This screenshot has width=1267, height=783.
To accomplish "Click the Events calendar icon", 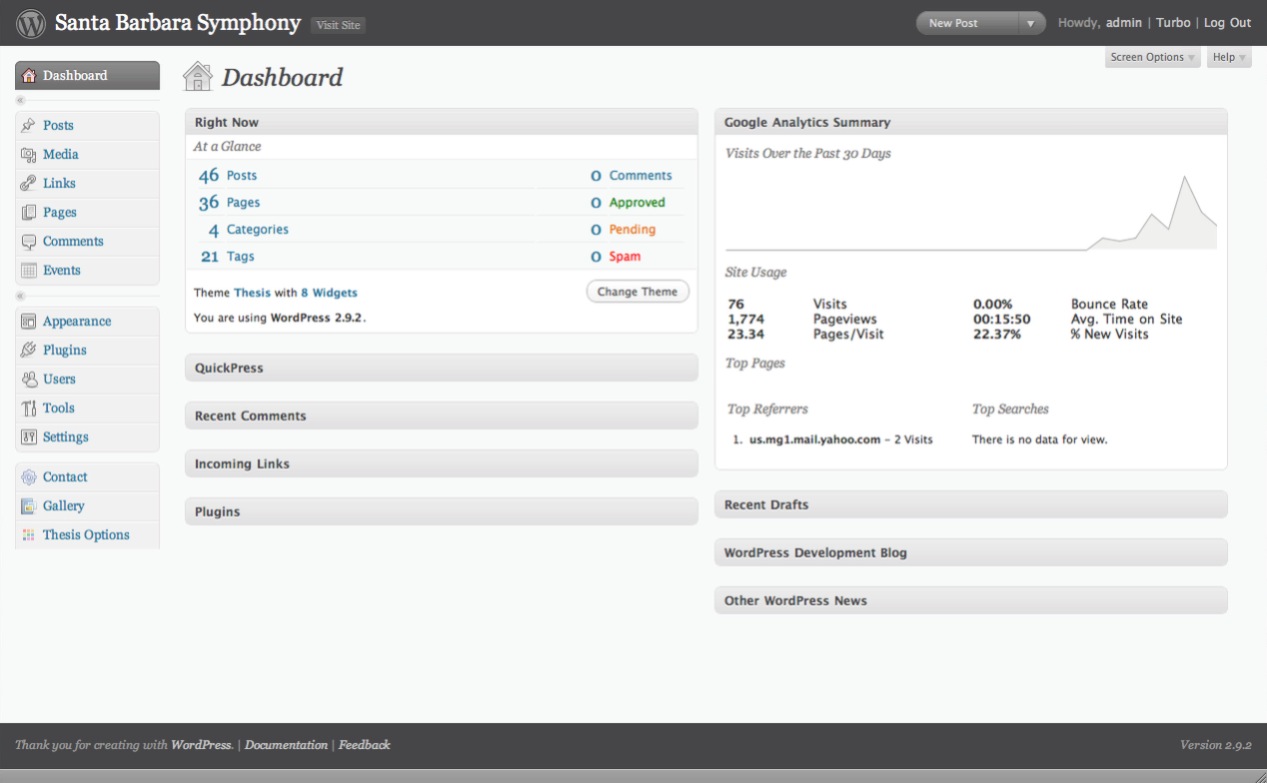I will [x=29, y=271].
